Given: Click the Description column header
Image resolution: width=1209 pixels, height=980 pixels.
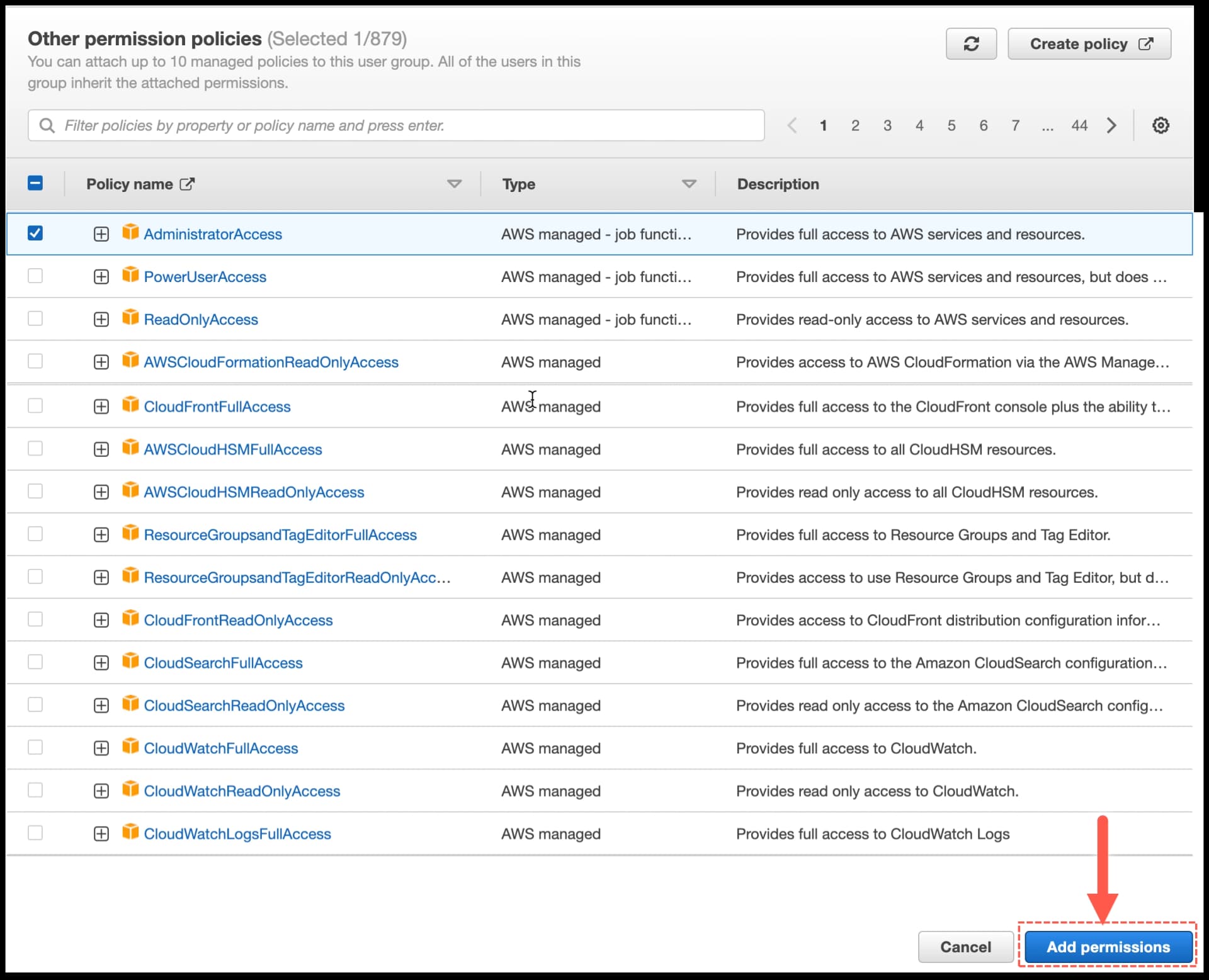Looking at the screenshot, I should (x=778, y=184).
